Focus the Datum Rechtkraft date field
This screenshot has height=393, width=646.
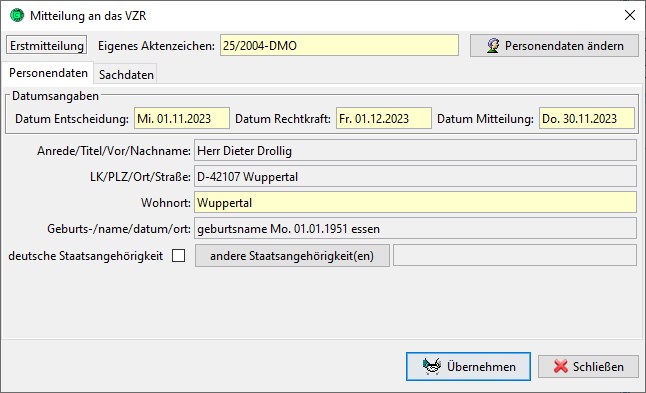pyautogui.click(x=384, y=119)
